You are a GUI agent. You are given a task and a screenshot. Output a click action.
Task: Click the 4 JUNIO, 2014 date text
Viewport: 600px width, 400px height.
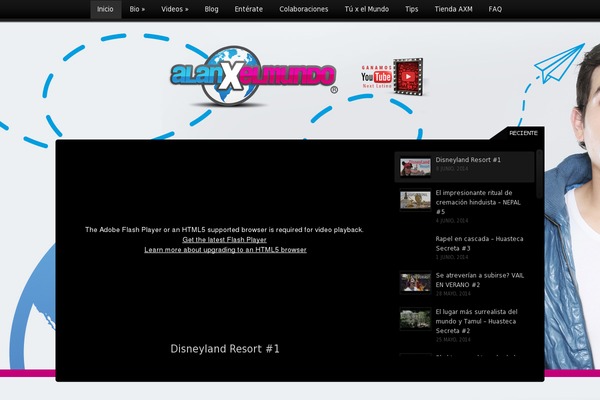click(452, 220)
